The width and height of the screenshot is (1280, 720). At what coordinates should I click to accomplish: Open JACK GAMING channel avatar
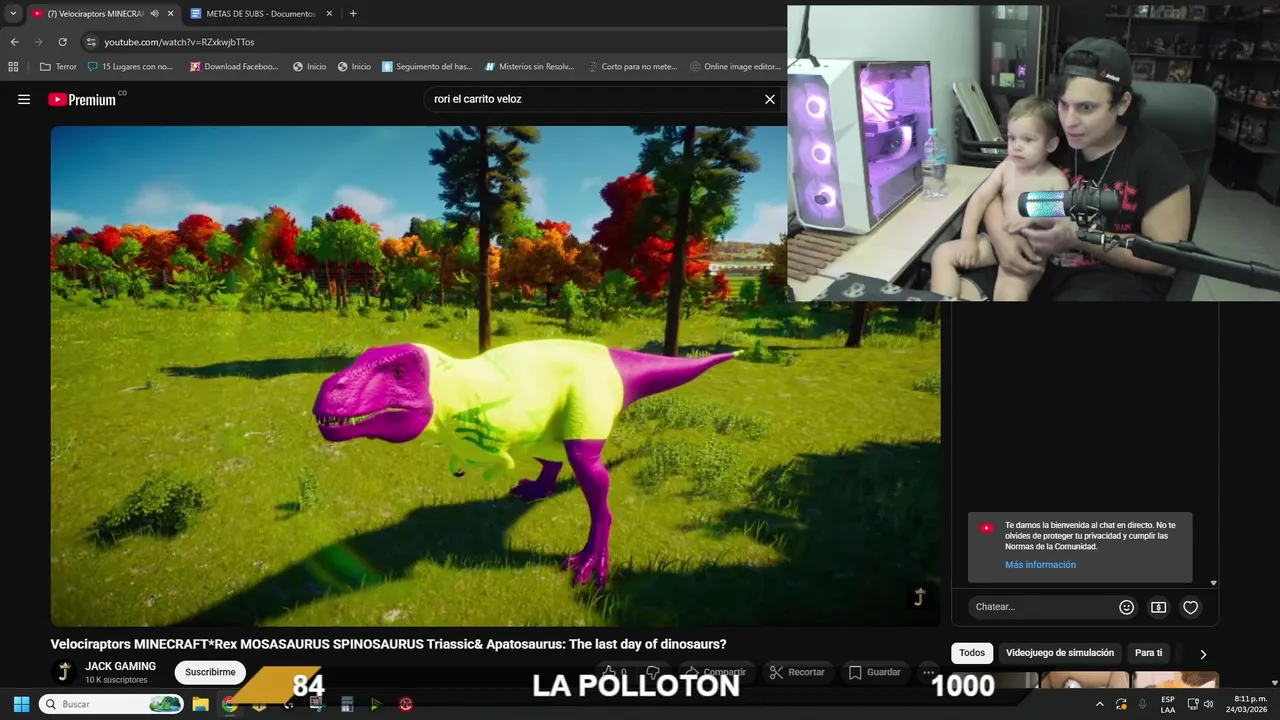(63, 672)
